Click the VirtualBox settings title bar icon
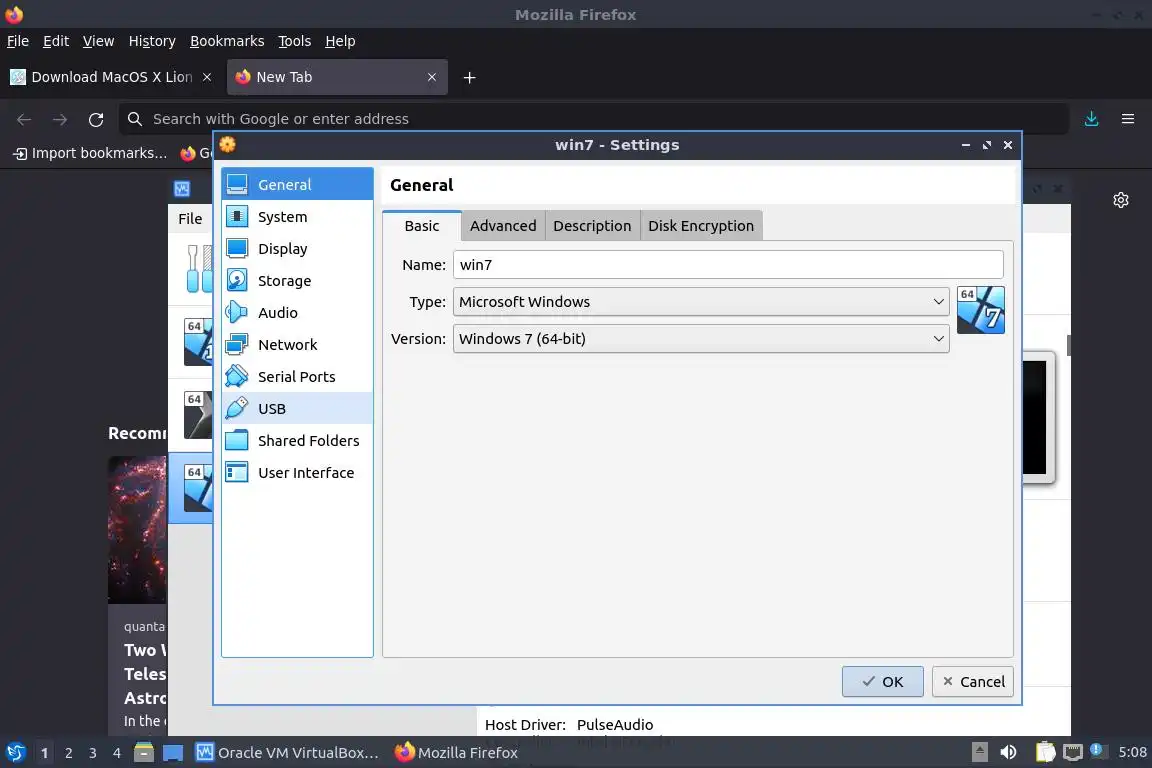The image size is (1152, 768). tap(228, 145)
